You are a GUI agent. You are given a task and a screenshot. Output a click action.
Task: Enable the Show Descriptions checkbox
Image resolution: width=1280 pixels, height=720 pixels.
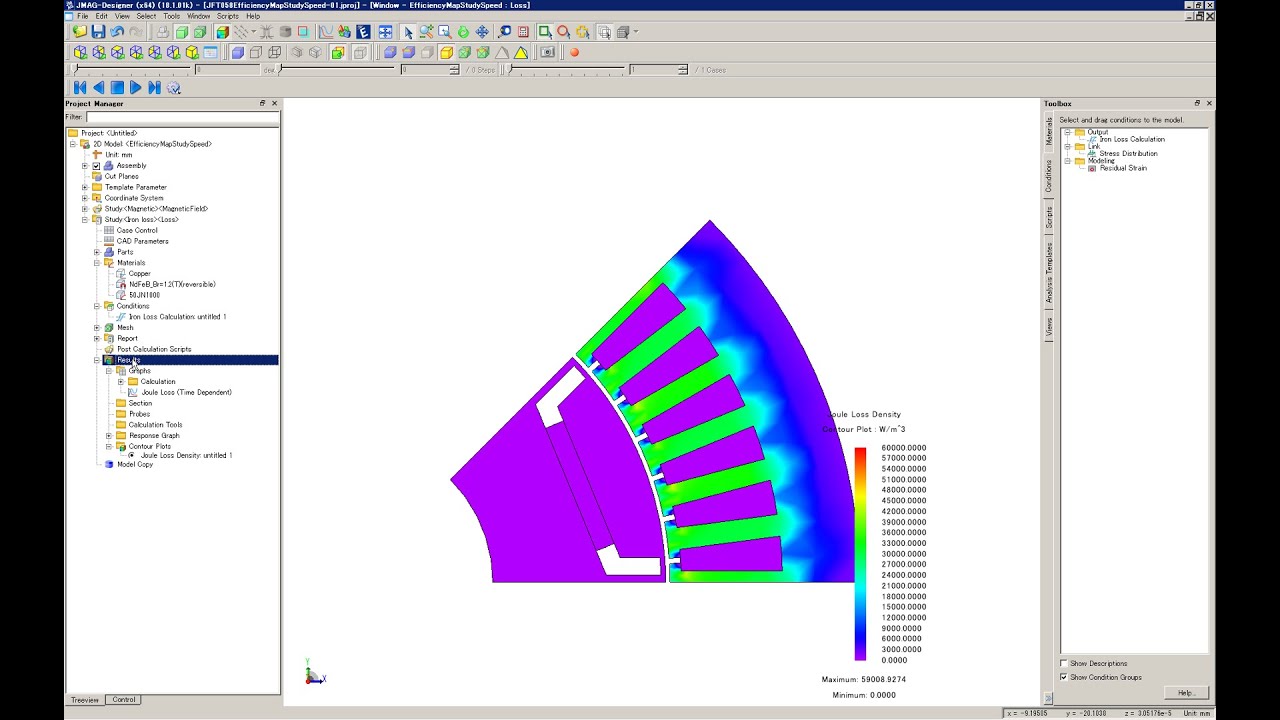tap(1064, 663)
